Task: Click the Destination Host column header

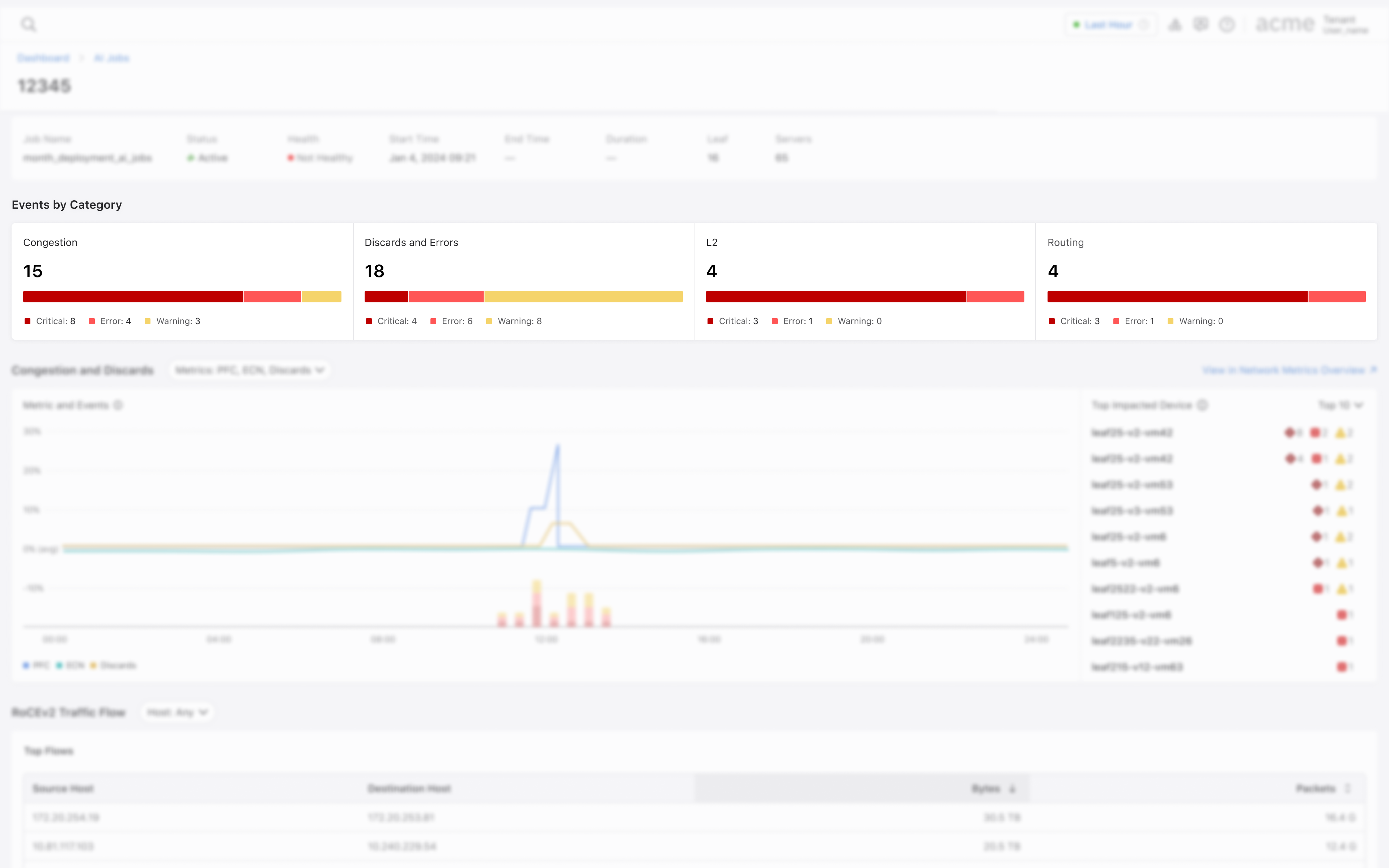Action: pyautogui.click(x=409, y=789)
